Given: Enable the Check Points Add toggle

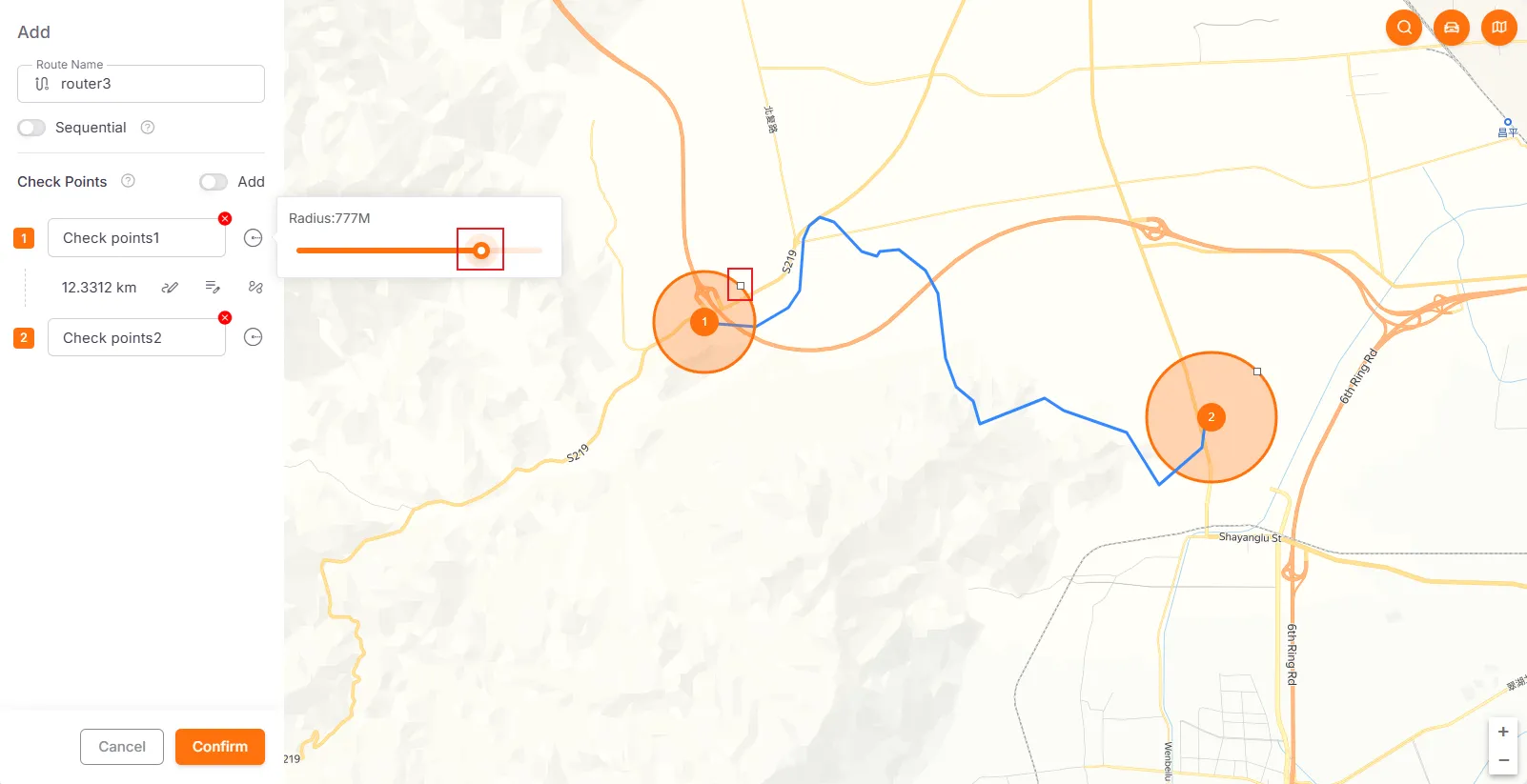Looking at the screenshot, I should point(214,182).
